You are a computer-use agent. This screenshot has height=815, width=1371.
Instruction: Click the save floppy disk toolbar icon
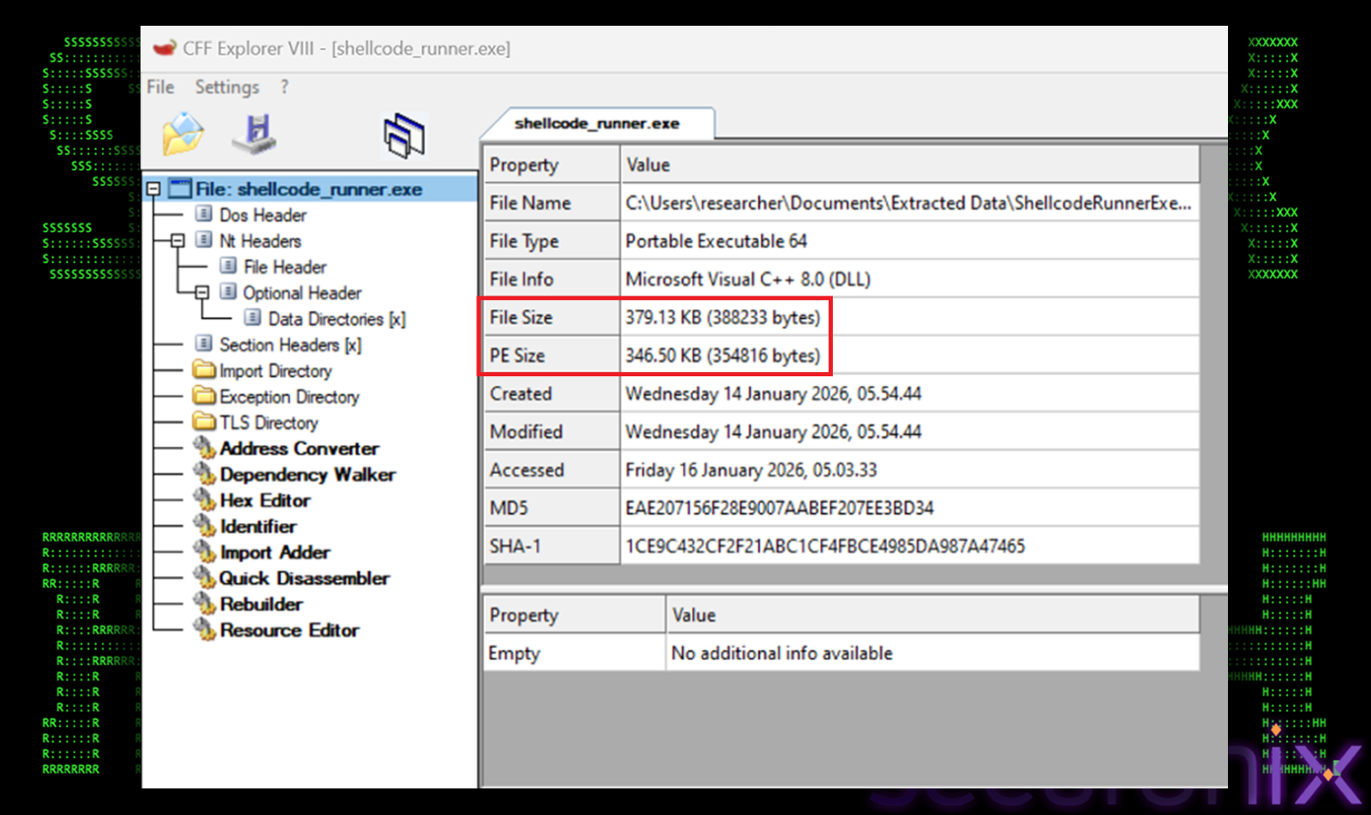pos(255,134)
